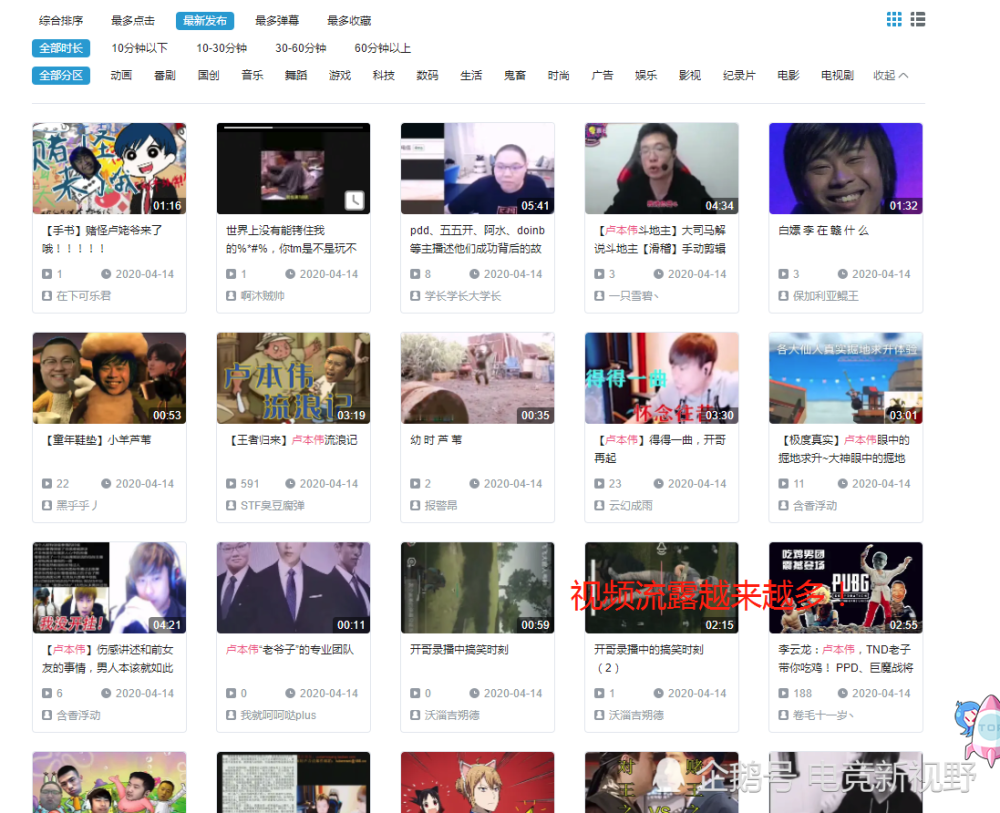Filter by 纪录片 category
Screen dimensions: 1000x813
coord(739,75)
